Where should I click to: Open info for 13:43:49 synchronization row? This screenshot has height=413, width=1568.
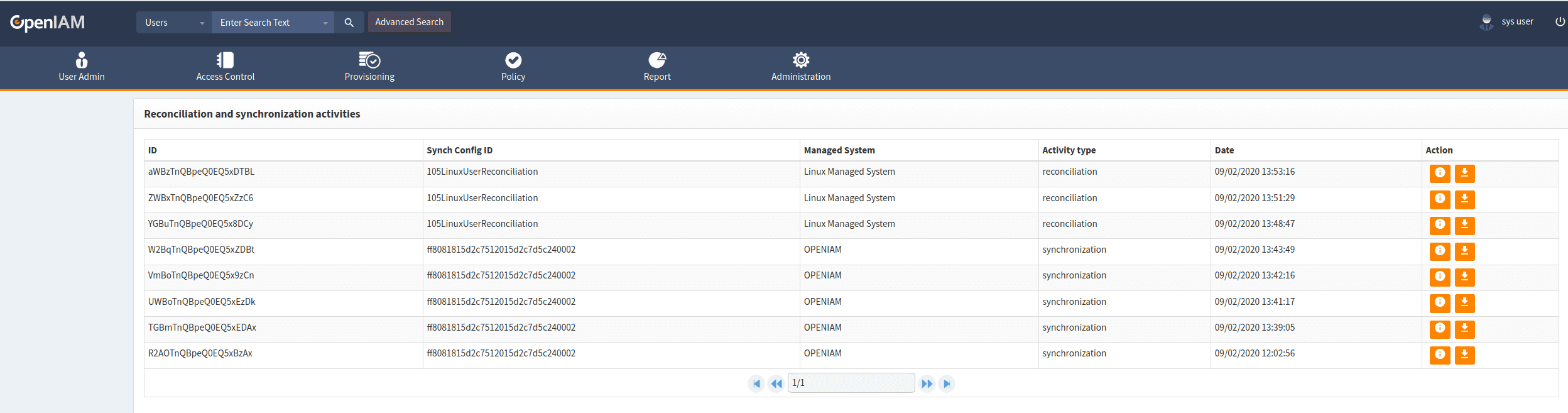[x=1439, y=251]
